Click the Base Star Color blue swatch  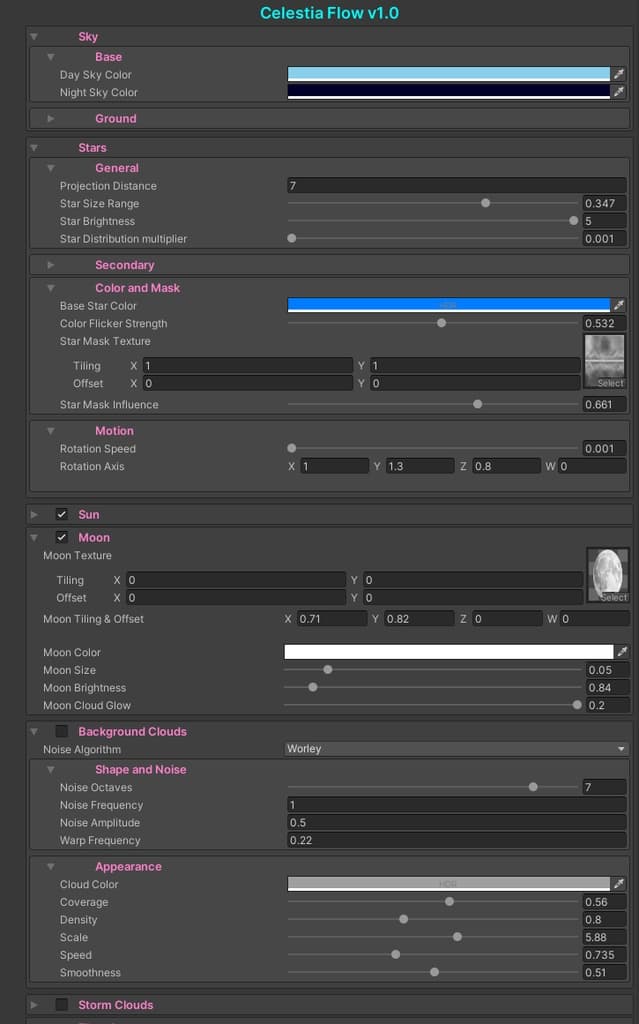[448, 305]
